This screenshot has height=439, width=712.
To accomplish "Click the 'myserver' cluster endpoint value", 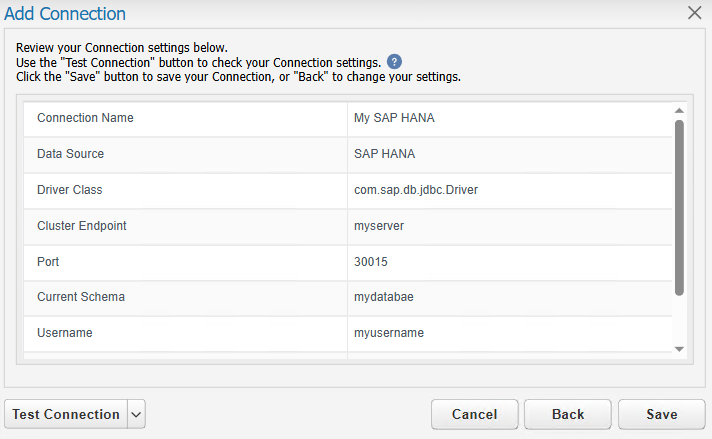I will tap(379, 226).
